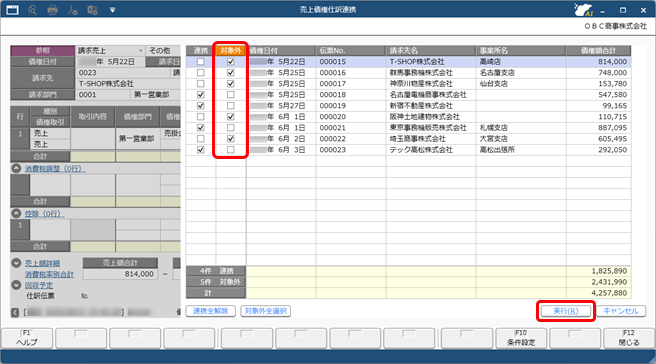The width and height of the screenshot is (656, 364).
Task: Click the left arrow navigation icon at bottom-left
Action: click(x=15, y=312)
